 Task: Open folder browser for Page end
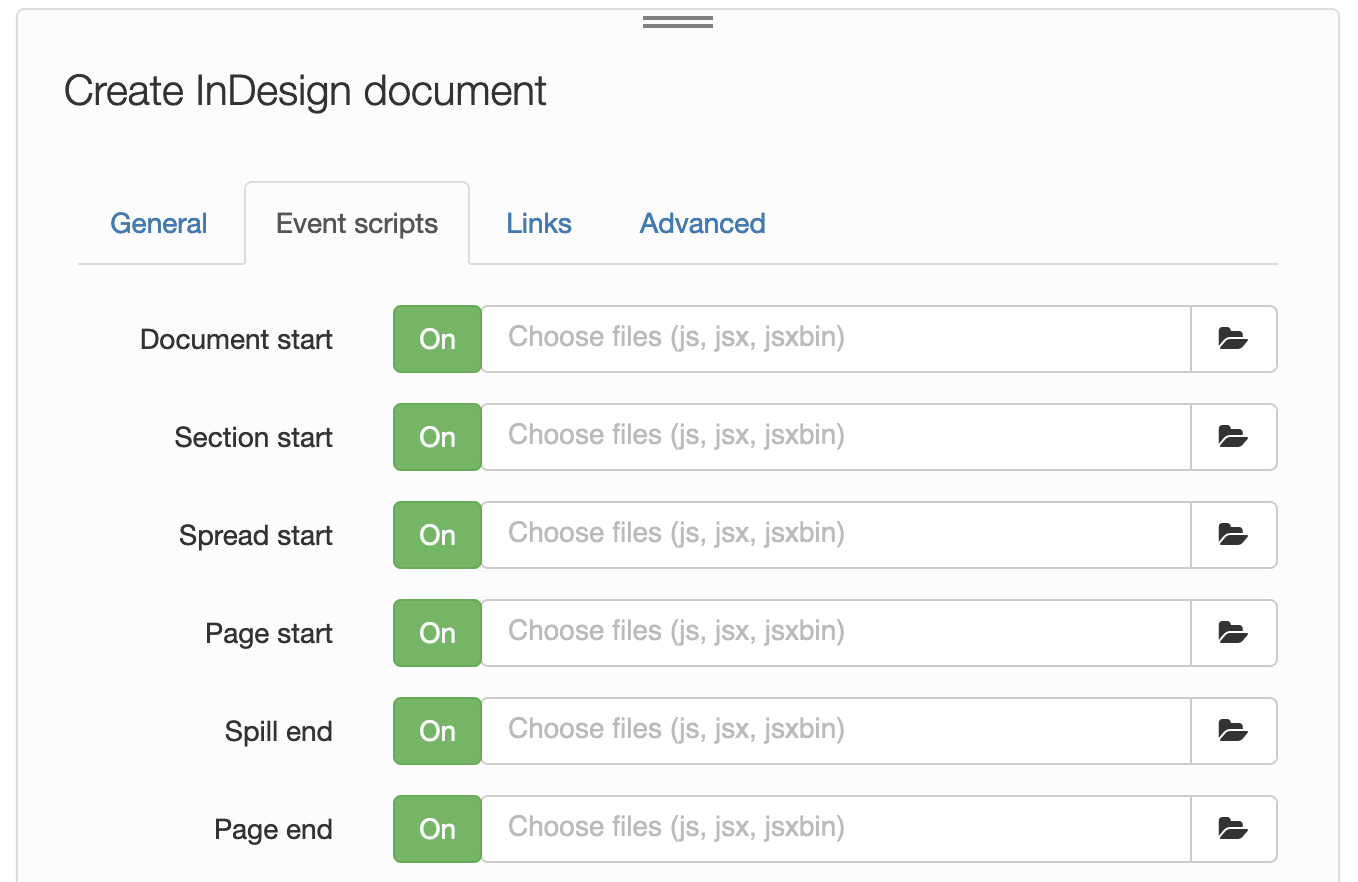1234,829
